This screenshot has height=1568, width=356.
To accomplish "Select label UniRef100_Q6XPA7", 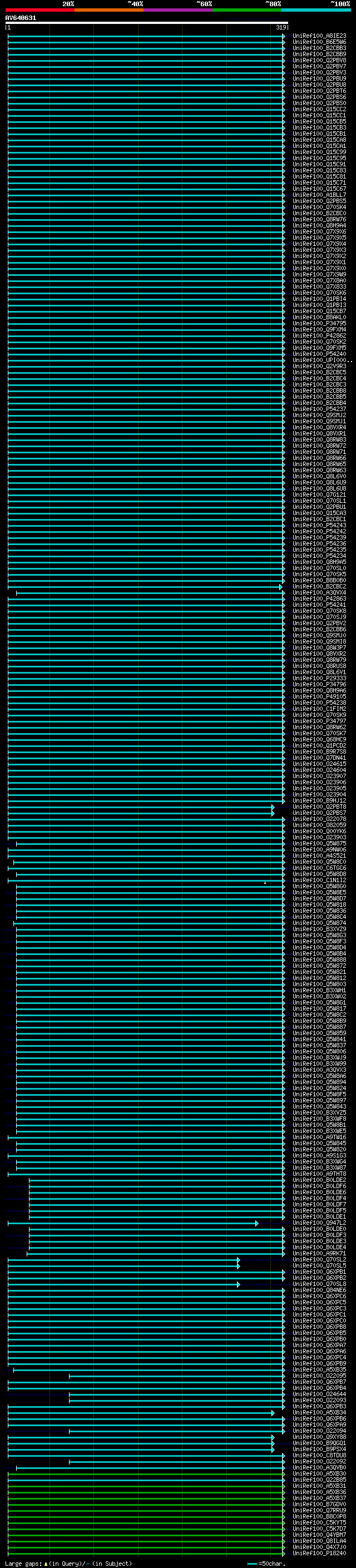I will pos(319,1345).
